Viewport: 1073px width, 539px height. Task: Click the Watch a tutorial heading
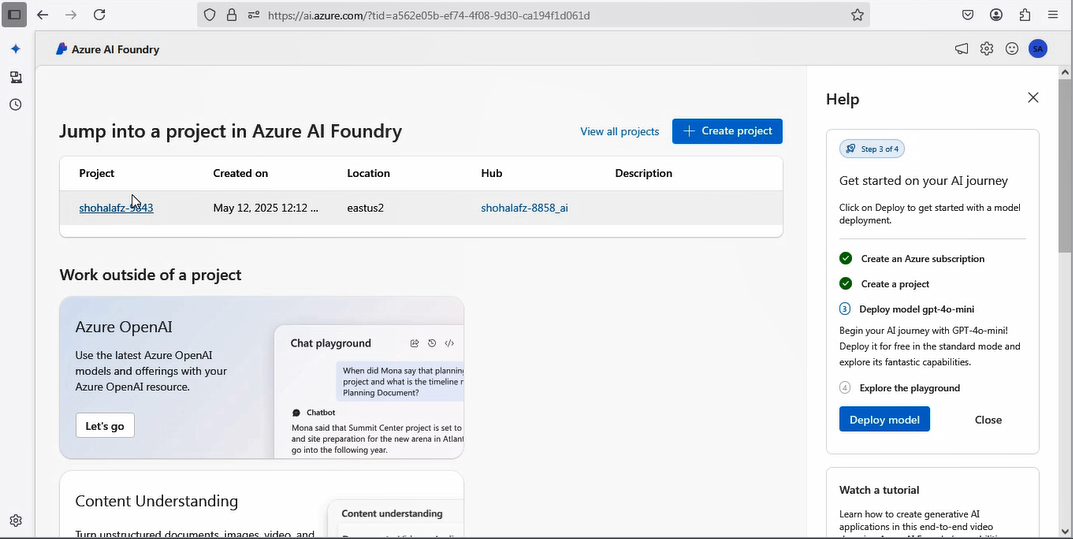[x=879, y=490]
